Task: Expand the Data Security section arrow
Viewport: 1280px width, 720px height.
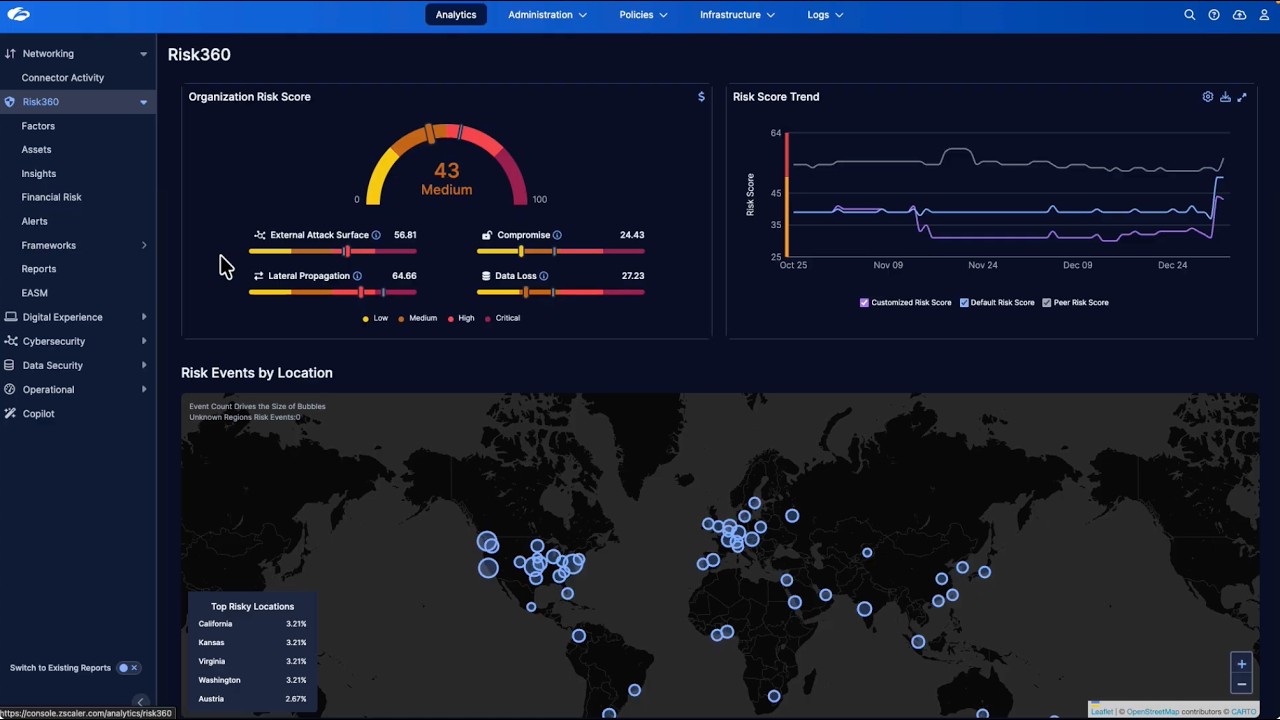Action: coord(144,366)
